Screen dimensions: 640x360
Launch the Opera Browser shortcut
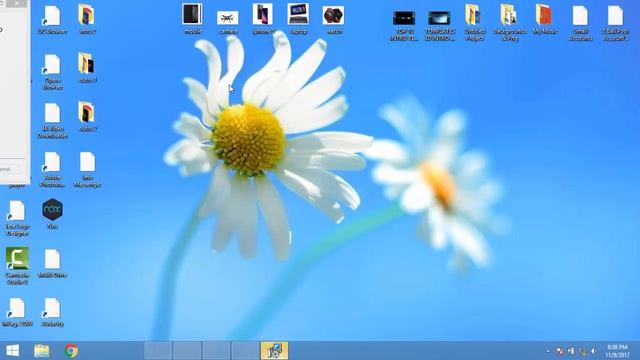tap(52, 72)
